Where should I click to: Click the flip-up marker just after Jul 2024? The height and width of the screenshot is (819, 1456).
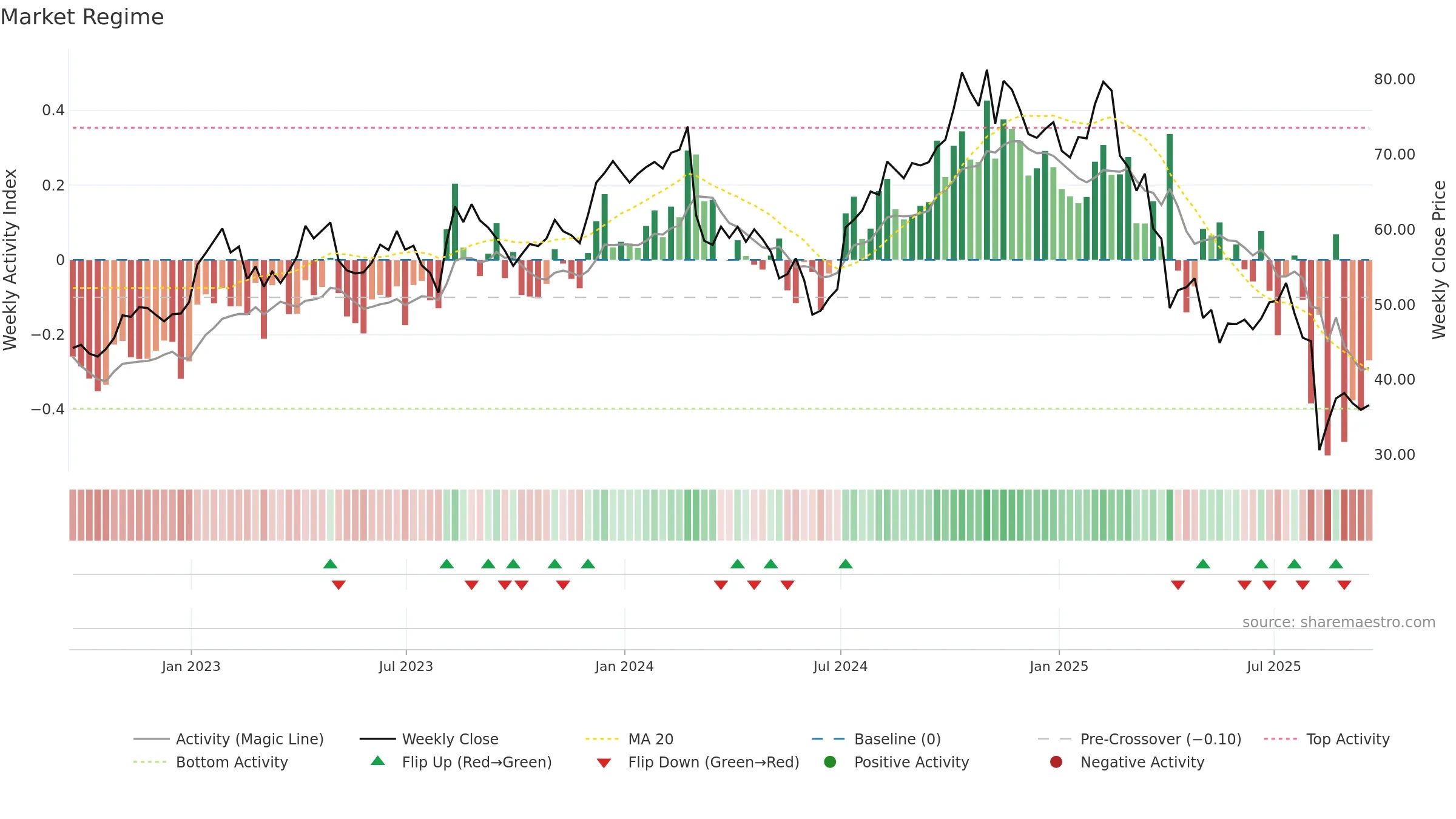point(846,564)
